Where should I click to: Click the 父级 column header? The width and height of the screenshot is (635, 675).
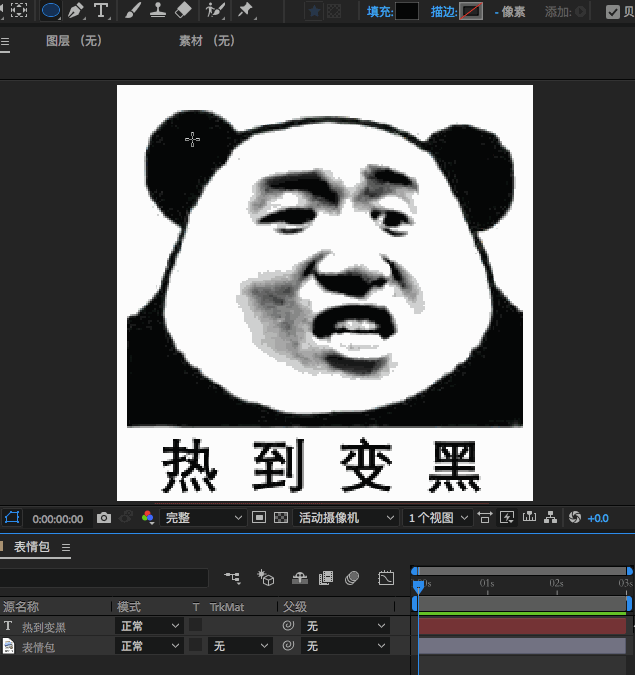[x=294, y=607]
